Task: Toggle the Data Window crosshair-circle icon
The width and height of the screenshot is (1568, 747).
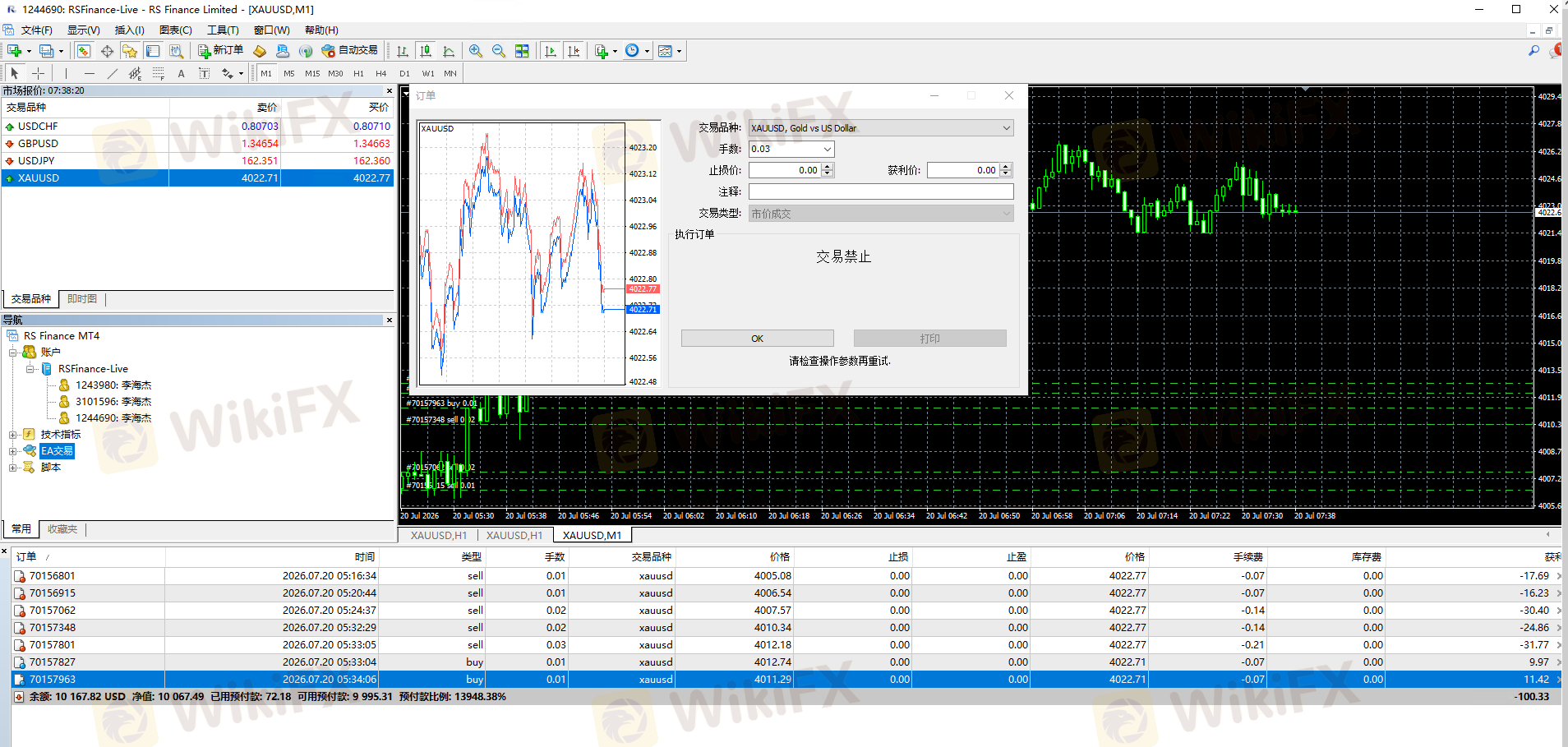Action: coord(107,51)
